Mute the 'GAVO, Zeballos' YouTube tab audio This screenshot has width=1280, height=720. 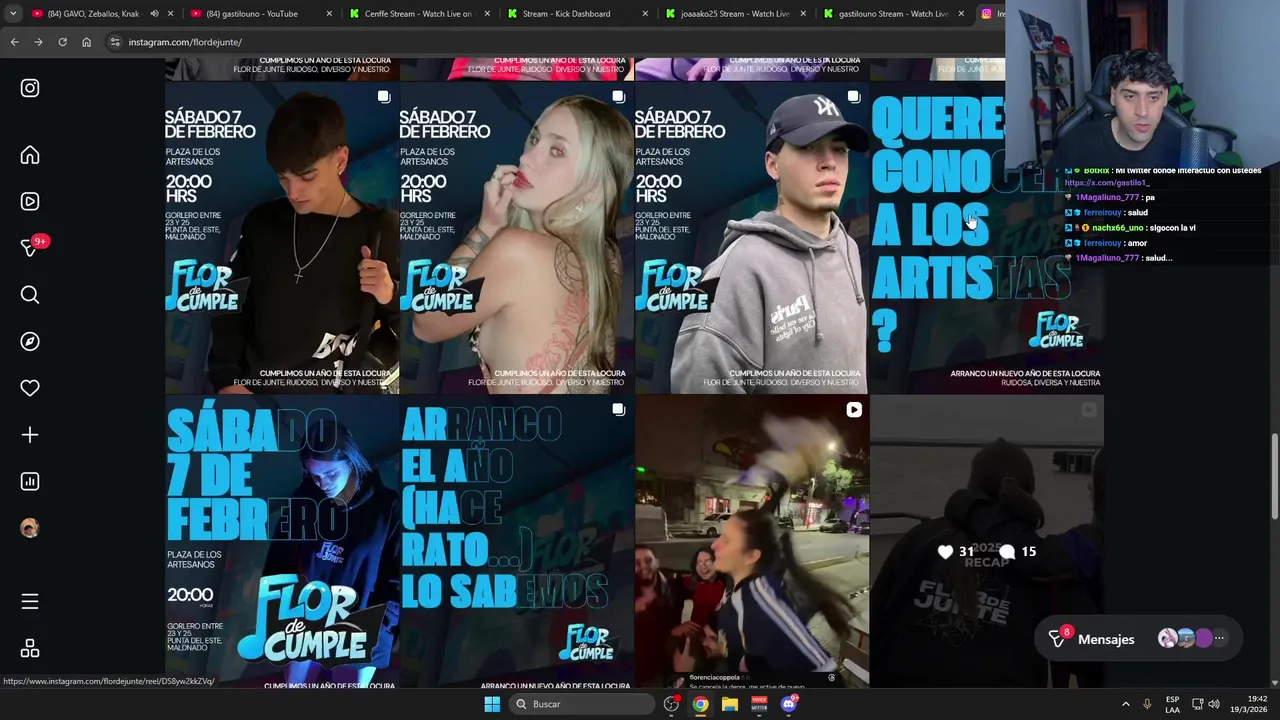tap(154, 14)
